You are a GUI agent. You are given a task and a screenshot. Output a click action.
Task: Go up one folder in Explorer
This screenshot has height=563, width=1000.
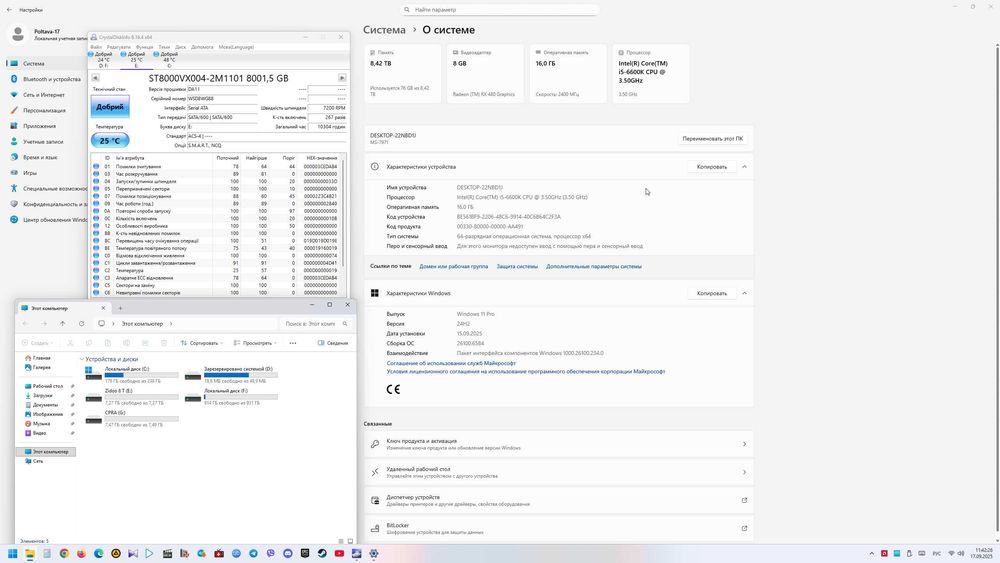coord(62,324)
